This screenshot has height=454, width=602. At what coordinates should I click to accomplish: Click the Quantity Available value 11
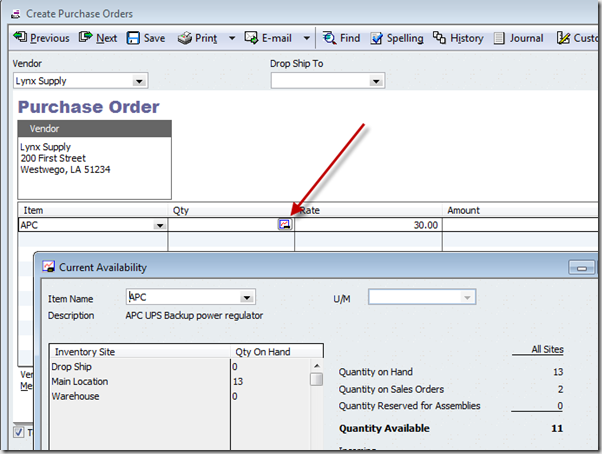point(557,428)
